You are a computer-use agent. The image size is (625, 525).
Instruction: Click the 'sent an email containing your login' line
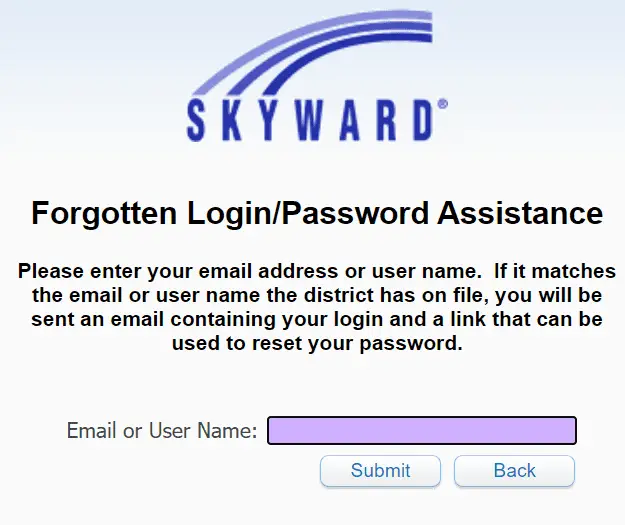tap(317, 319)
